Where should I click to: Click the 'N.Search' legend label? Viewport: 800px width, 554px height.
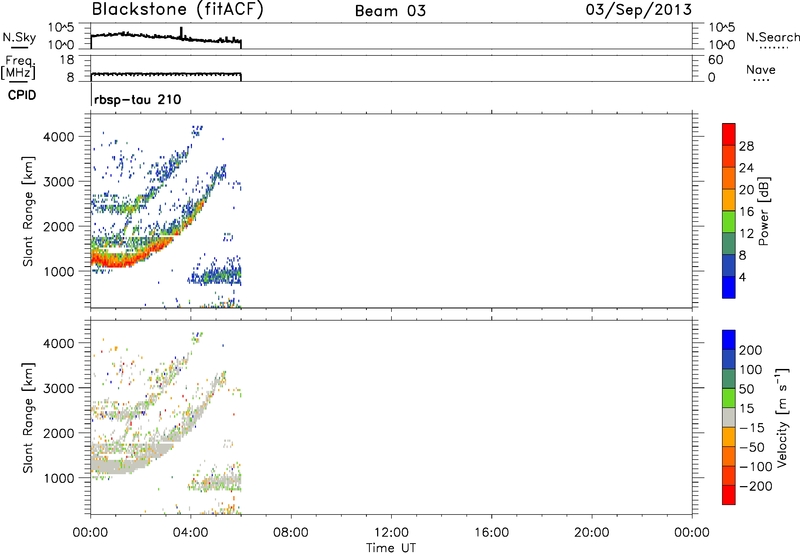click(x=772, y=37)
